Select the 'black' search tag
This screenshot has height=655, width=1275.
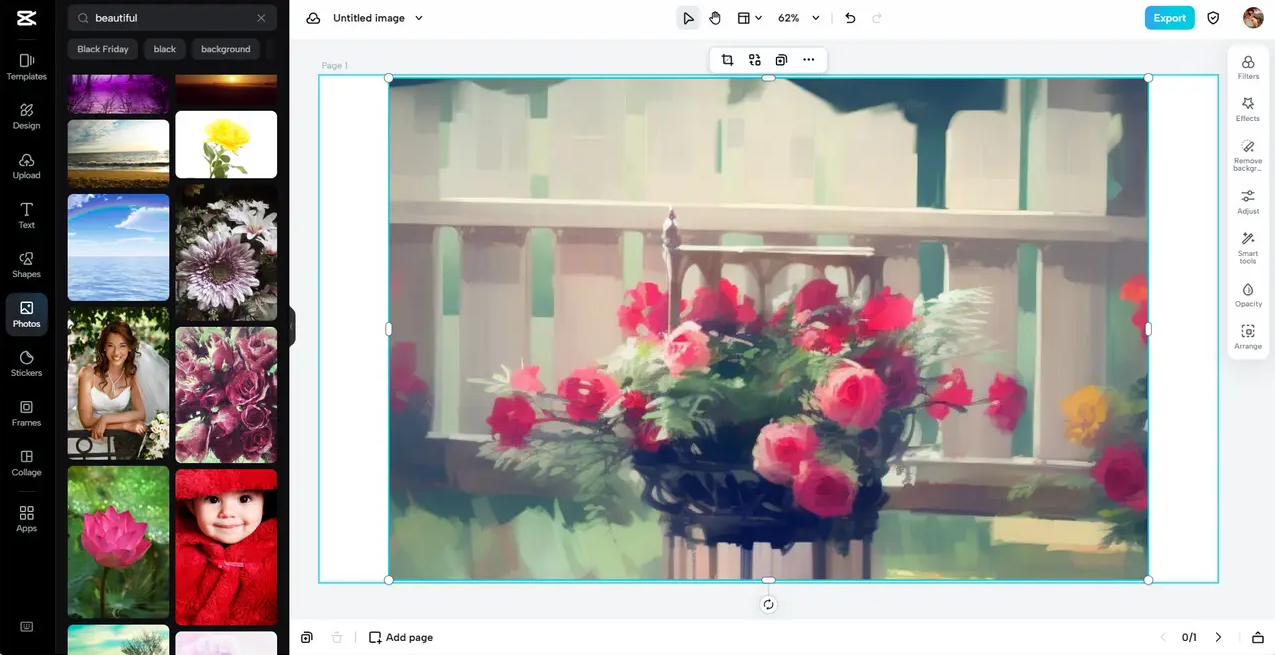point(165,49)
